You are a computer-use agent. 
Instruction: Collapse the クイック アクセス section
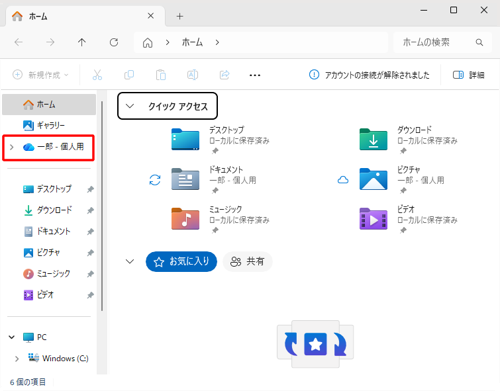click(x=130, y=106)
